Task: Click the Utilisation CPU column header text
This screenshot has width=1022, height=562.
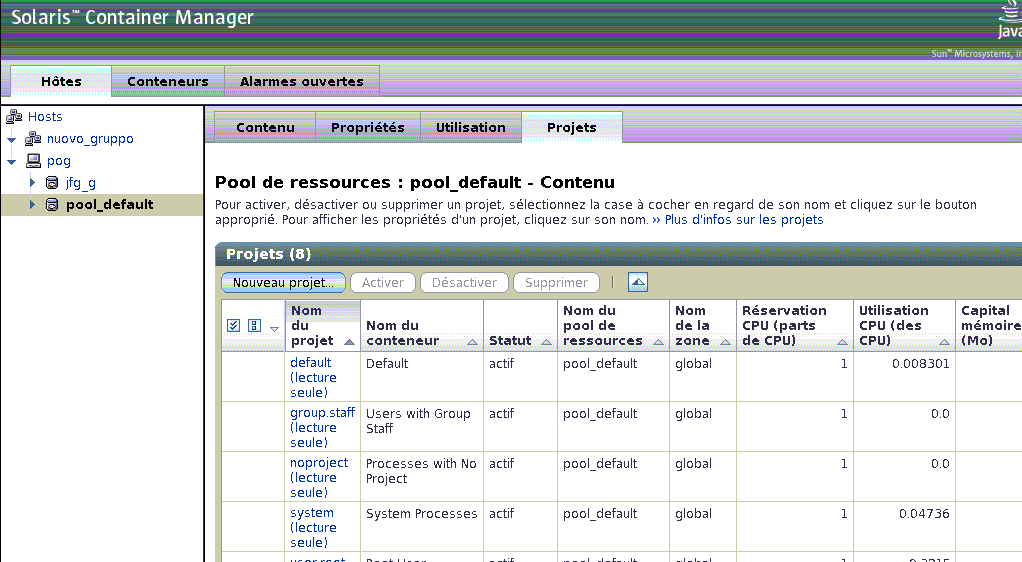Action: click(894, 325)
